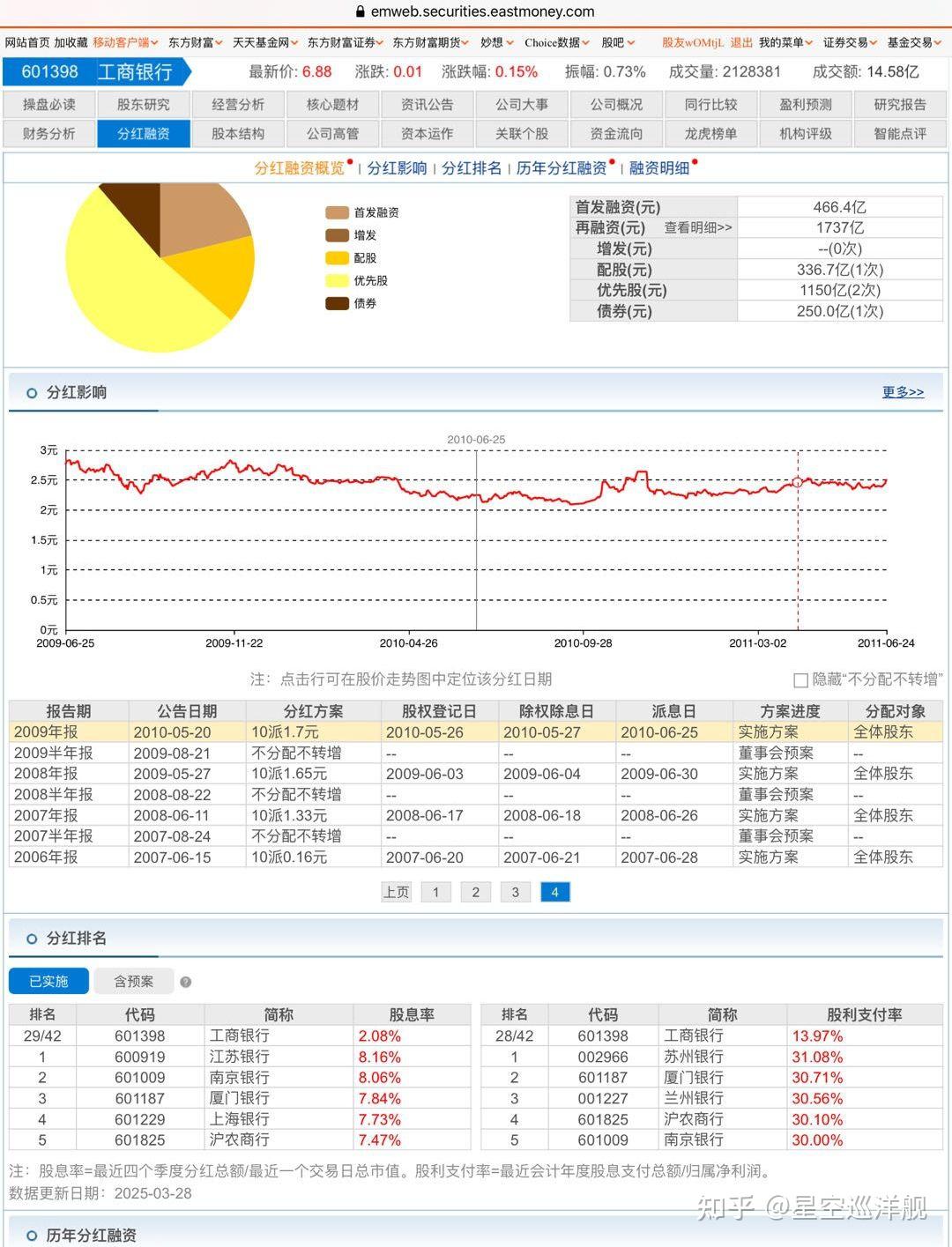
Task: Click 查看明细>> link next to 再融资
Action: pos(698,227)
